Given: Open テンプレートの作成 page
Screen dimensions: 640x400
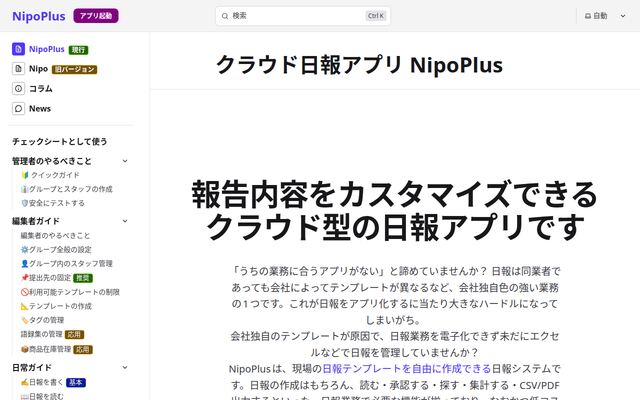Looking at the screenshot, I should click(56, 306).
